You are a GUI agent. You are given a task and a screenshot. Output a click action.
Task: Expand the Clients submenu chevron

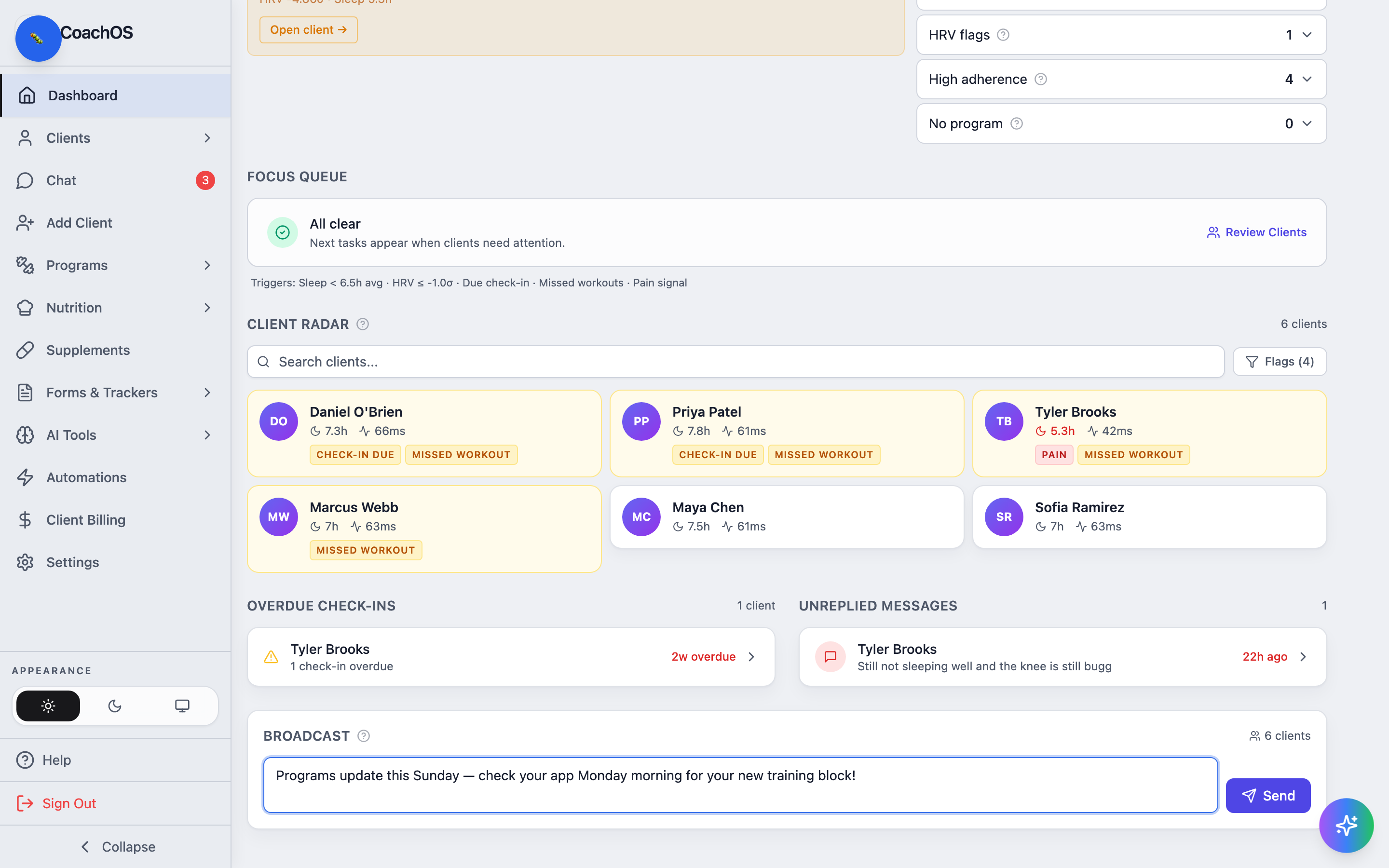(207, 138)
